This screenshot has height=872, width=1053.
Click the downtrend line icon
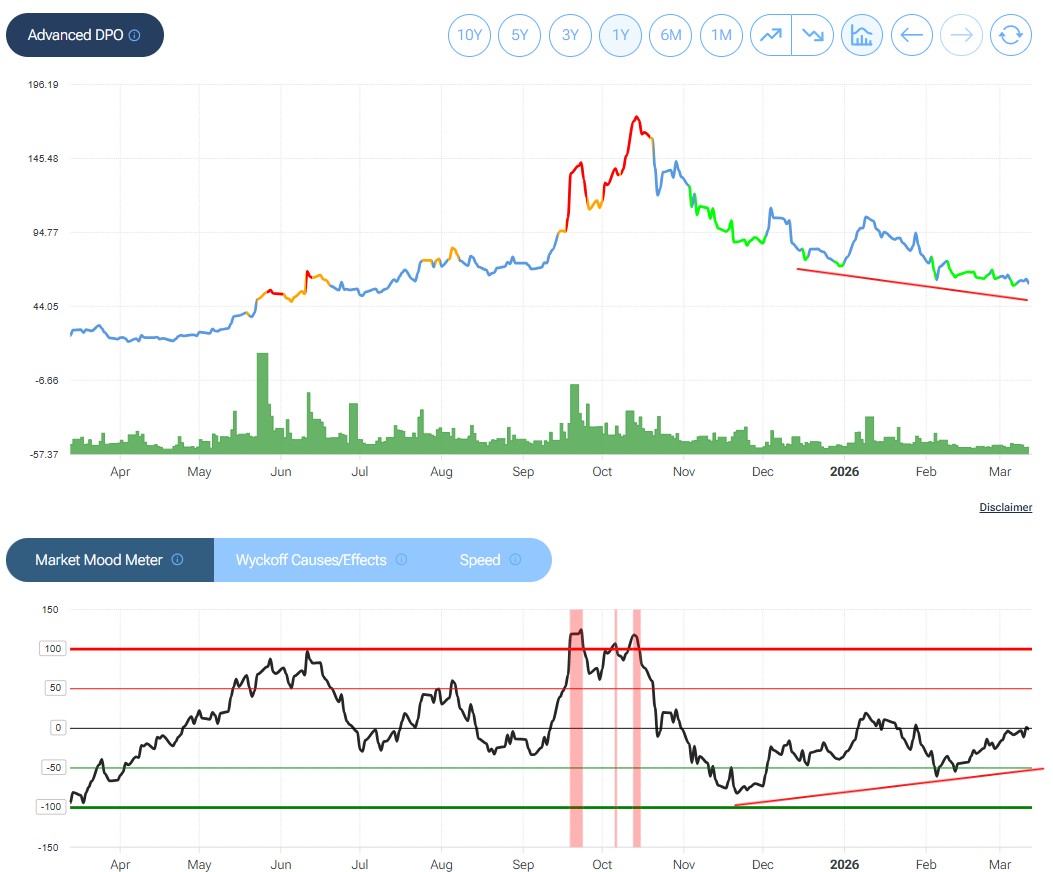click(x=812, y=35)
